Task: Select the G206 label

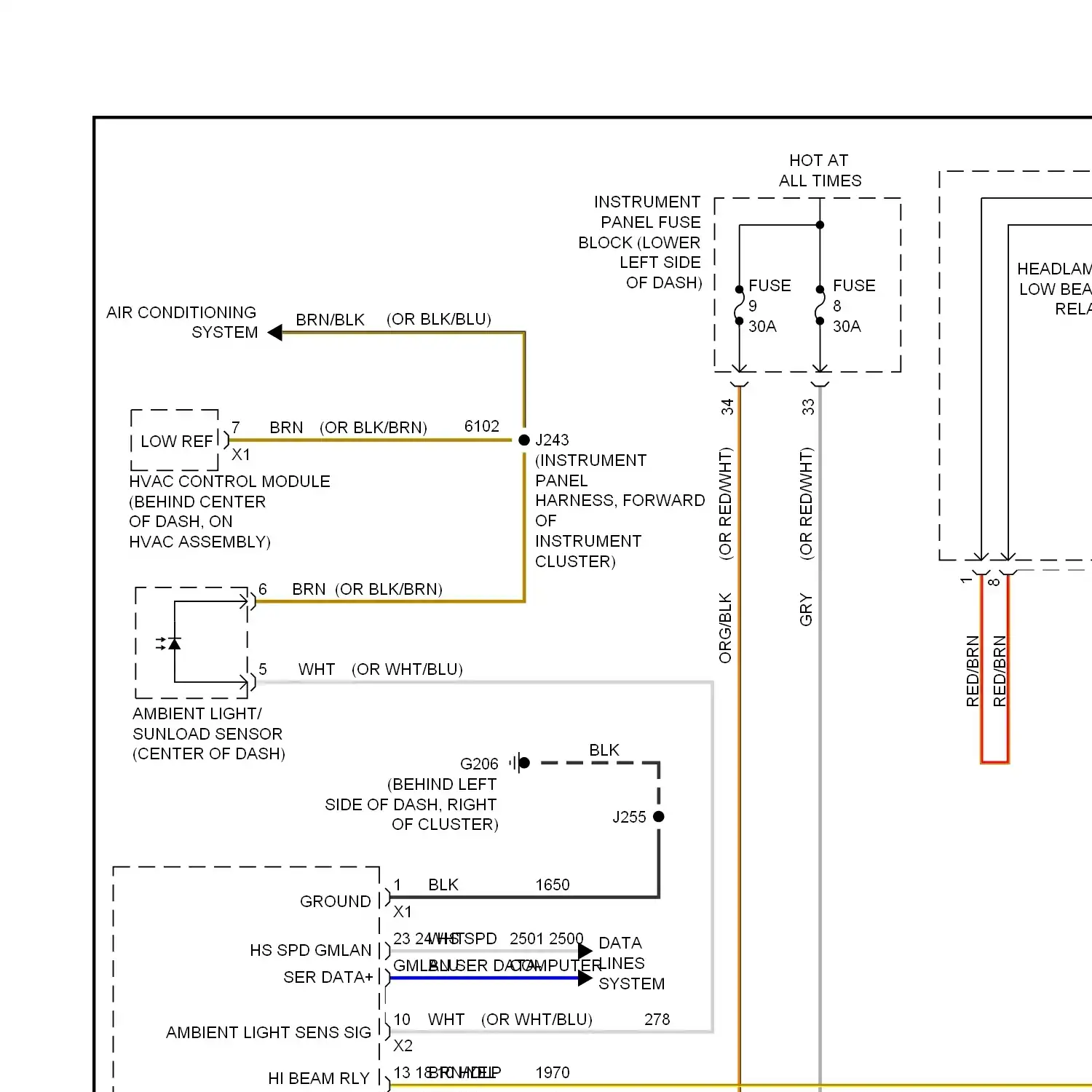Action: point(479,764)
